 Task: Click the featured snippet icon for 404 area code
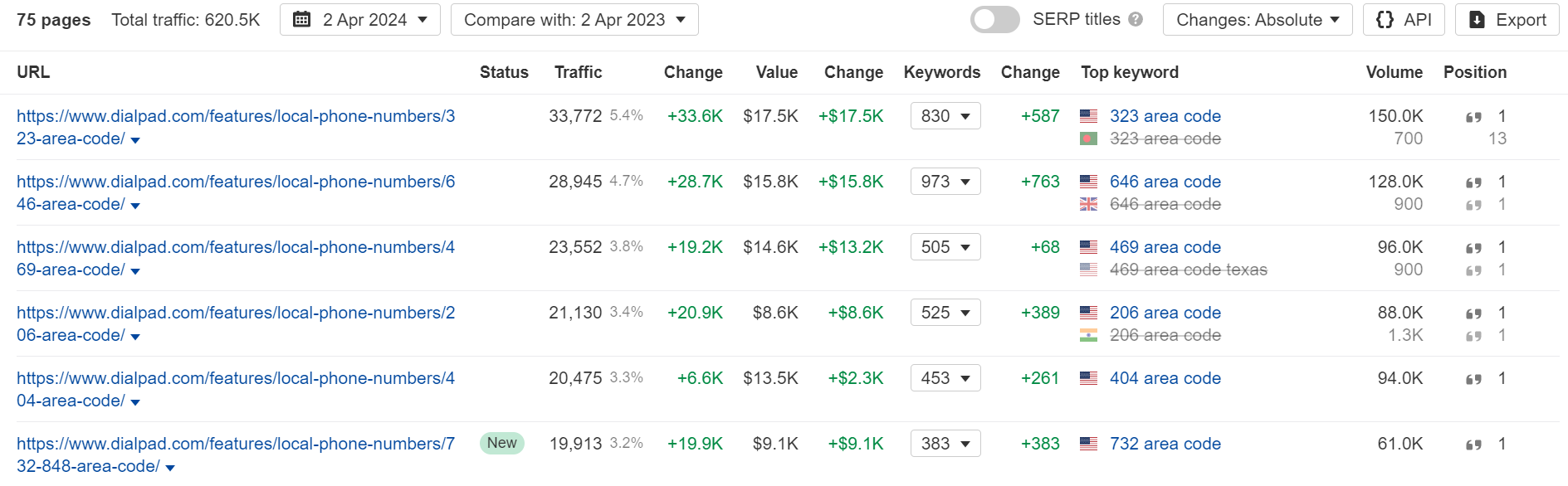tap(1473, 379)
